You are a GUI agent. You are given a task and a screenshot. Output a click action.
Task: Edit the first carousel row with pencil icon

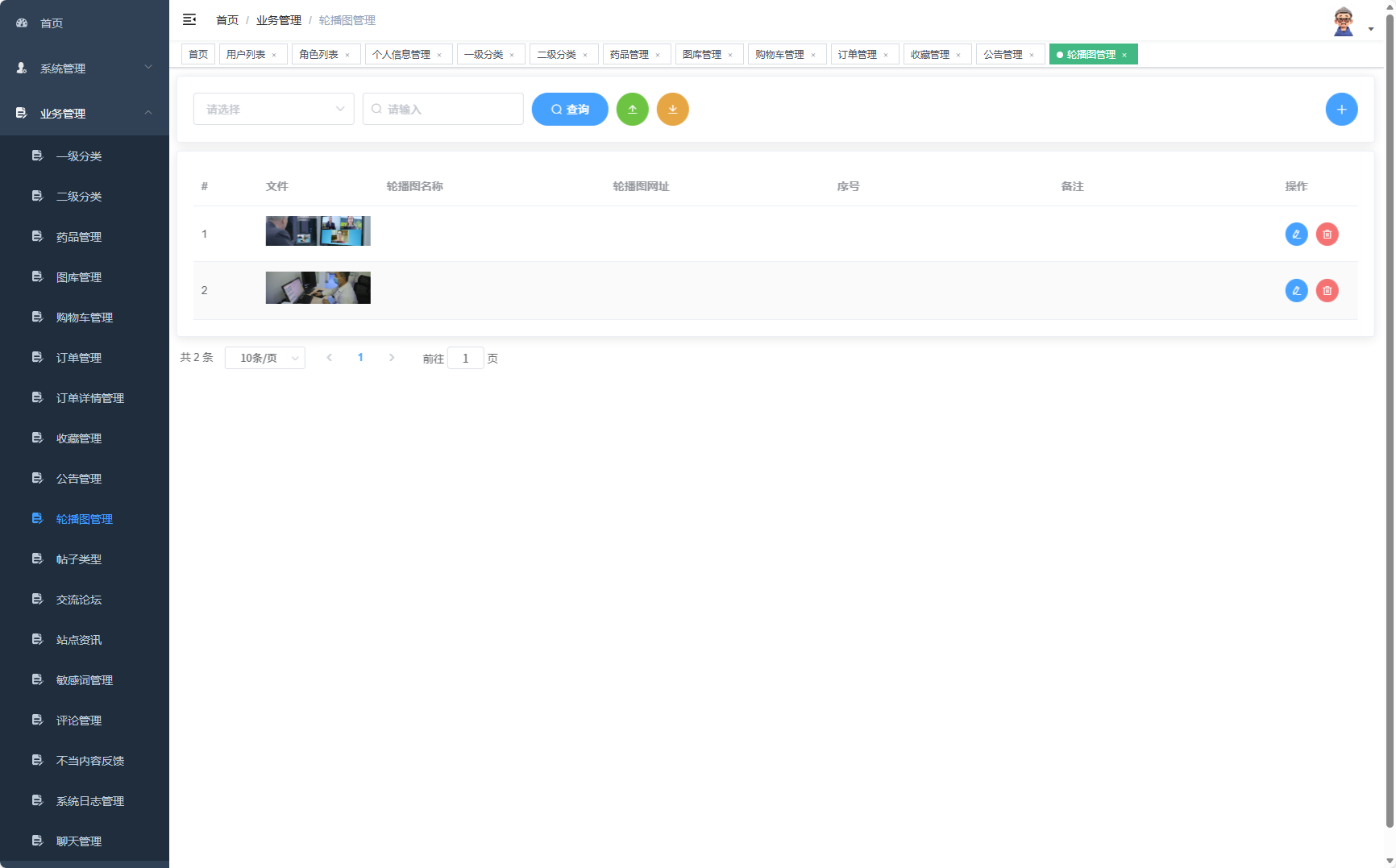coord(1296,234)
